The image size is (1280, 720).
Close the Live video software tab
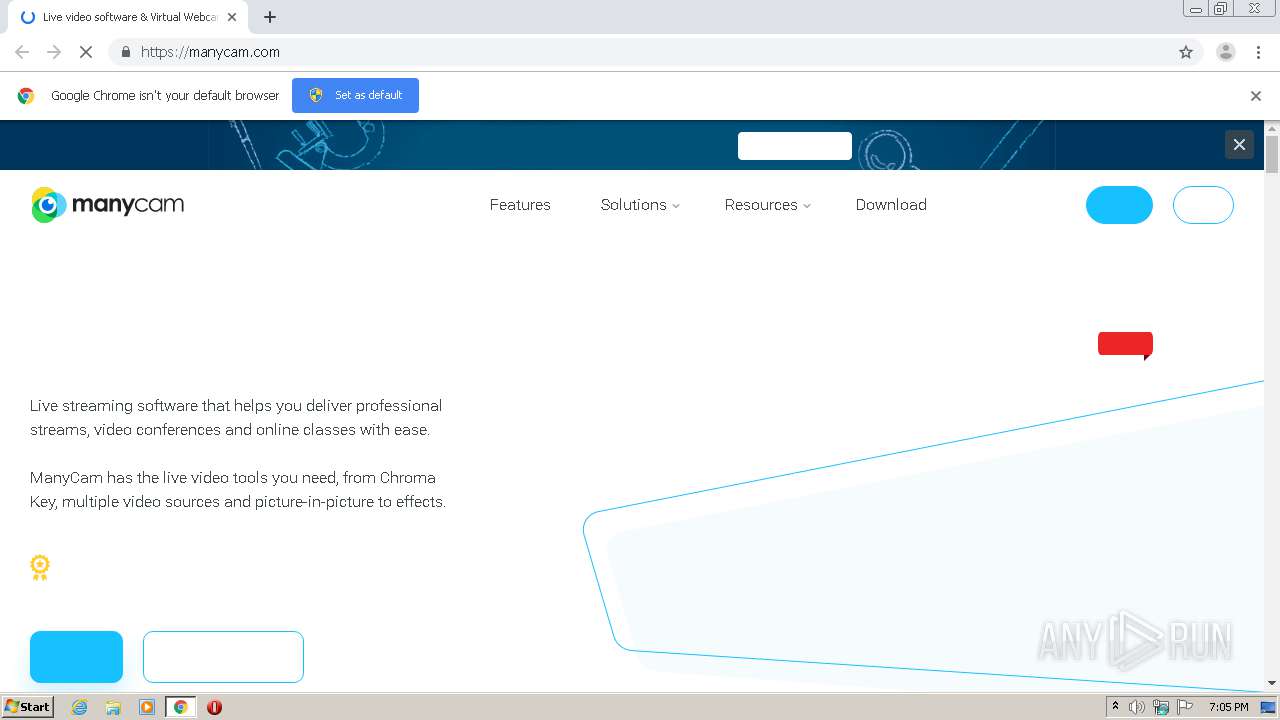pyautogui.click(x=232, y=17)
